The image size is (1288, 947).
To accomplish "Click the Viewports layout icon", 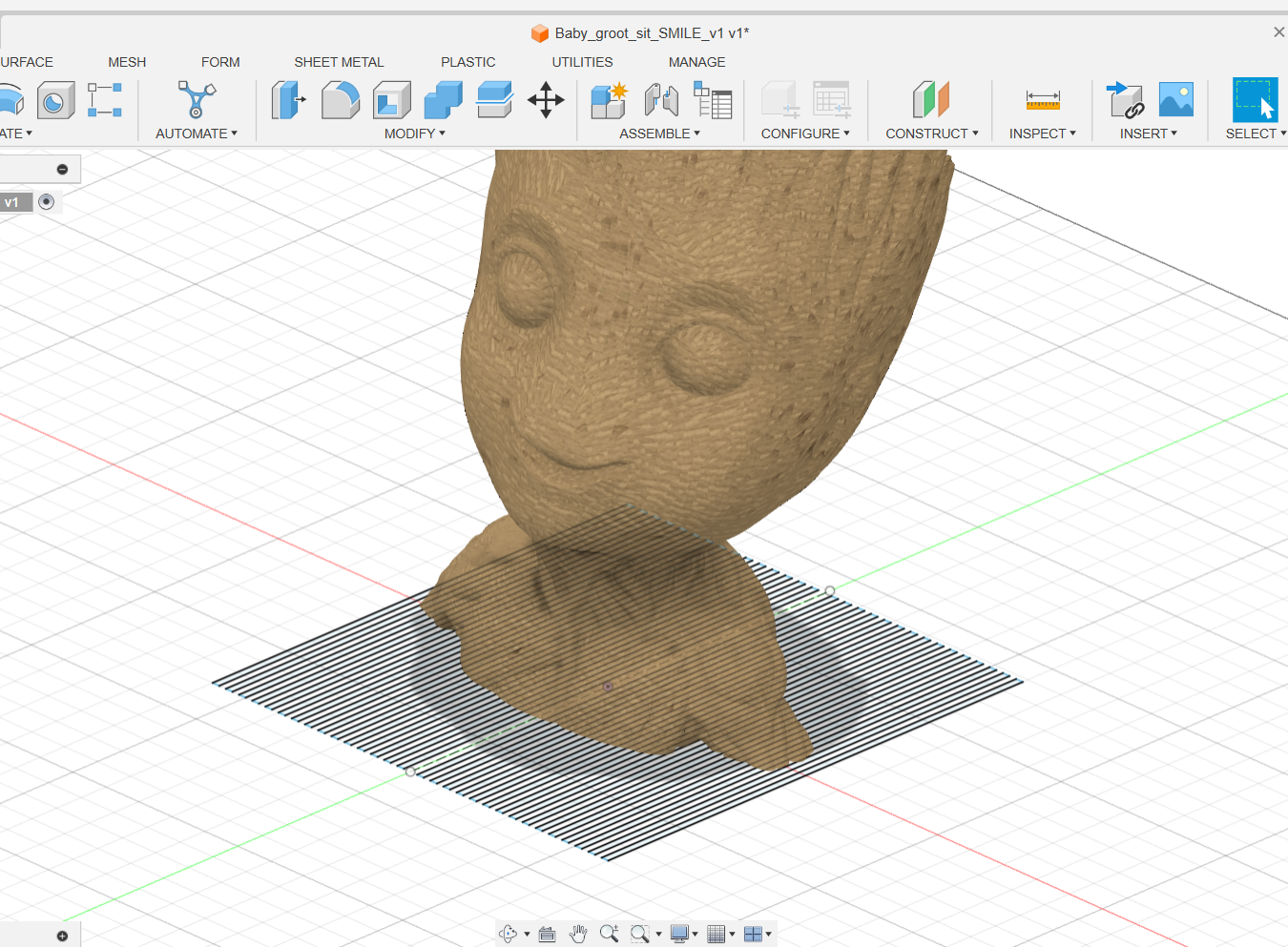I will coord(753,934).
